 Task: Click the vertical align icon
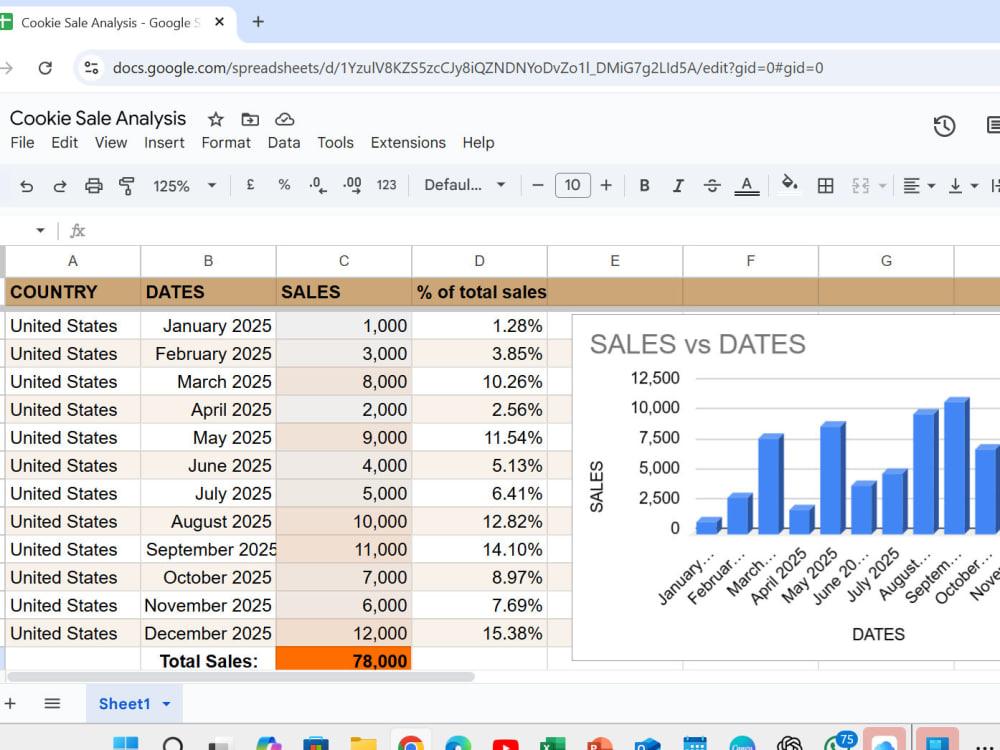coord(955,186)
